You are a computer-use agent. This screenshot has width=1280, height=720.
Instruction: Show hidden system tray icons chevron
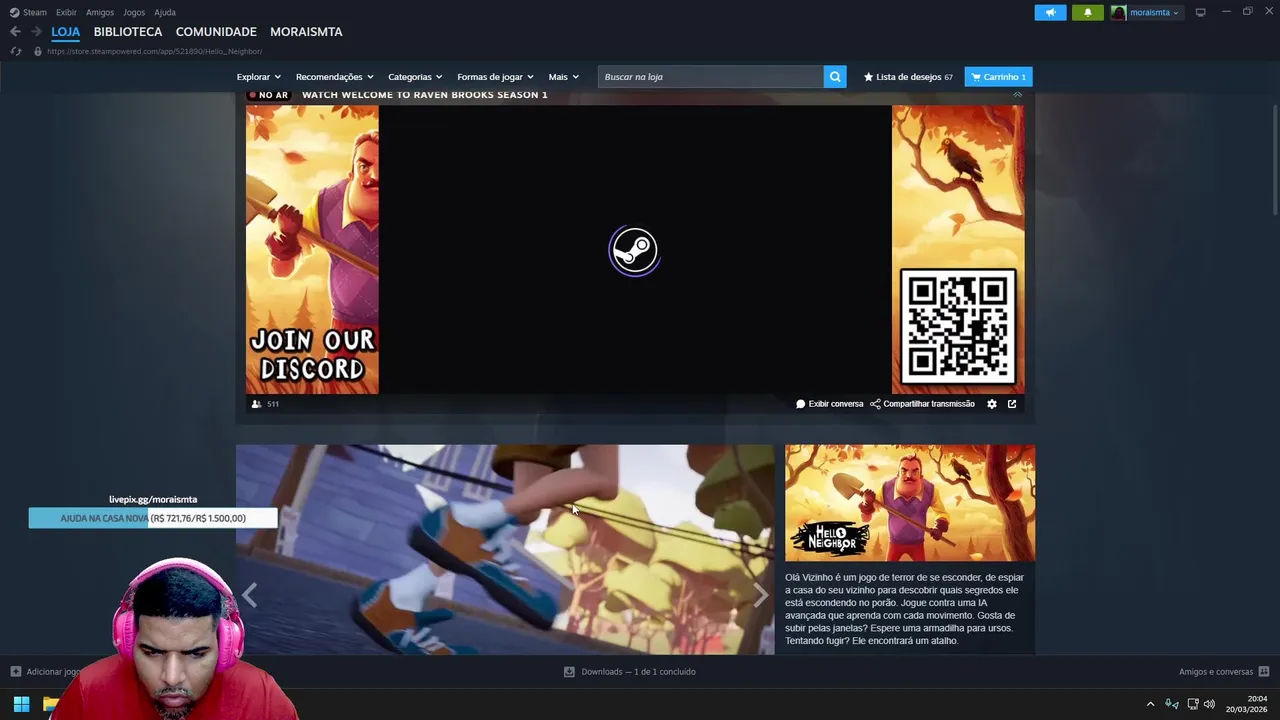(x=1150, y=704)
